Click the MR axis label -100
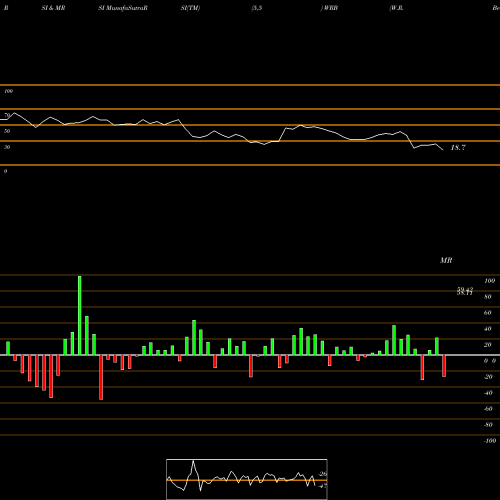Viewport: 500px width, 500px height. tap(490, 441)
